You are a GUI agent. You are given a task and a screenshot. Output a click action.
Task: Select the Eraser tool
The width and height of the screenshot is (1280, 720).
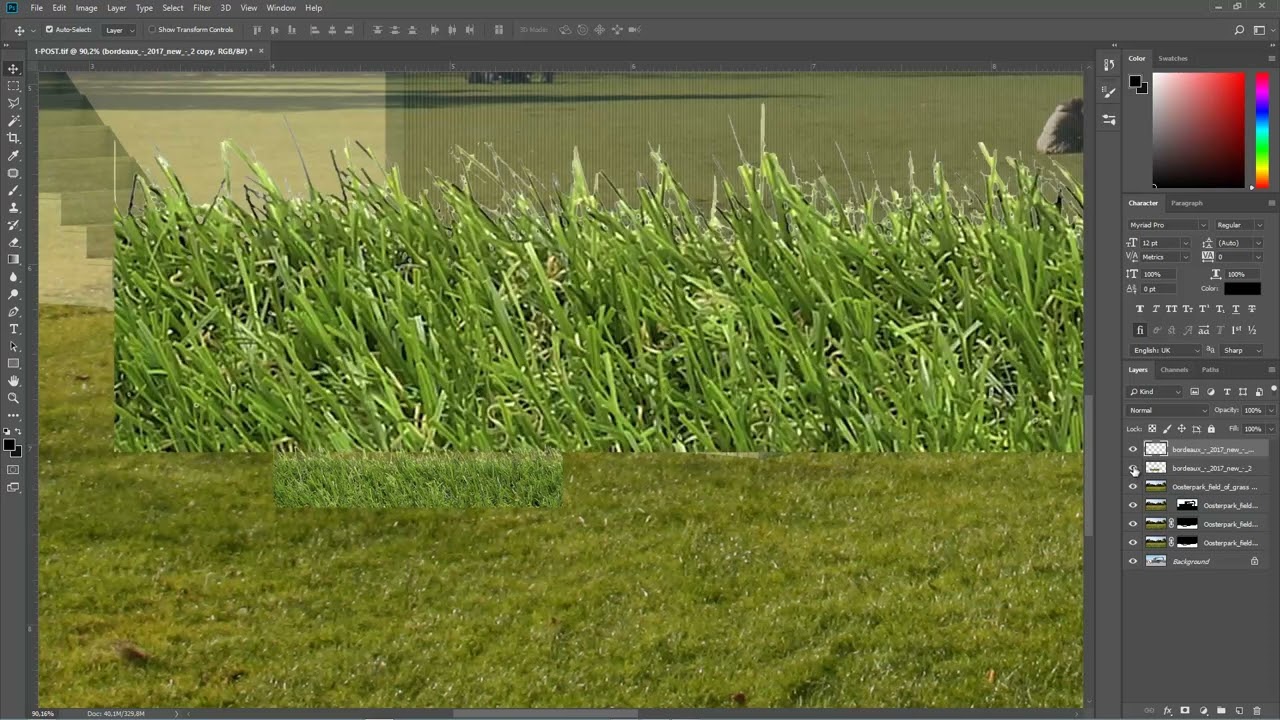pyautogui.click(x=13, y=242)
